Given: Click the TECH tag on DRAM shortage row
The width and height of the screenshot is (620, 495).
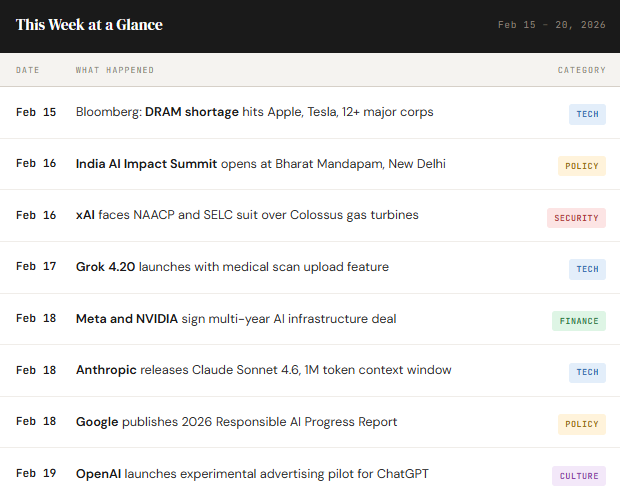Looking at the screenshot, I should 587,114.
